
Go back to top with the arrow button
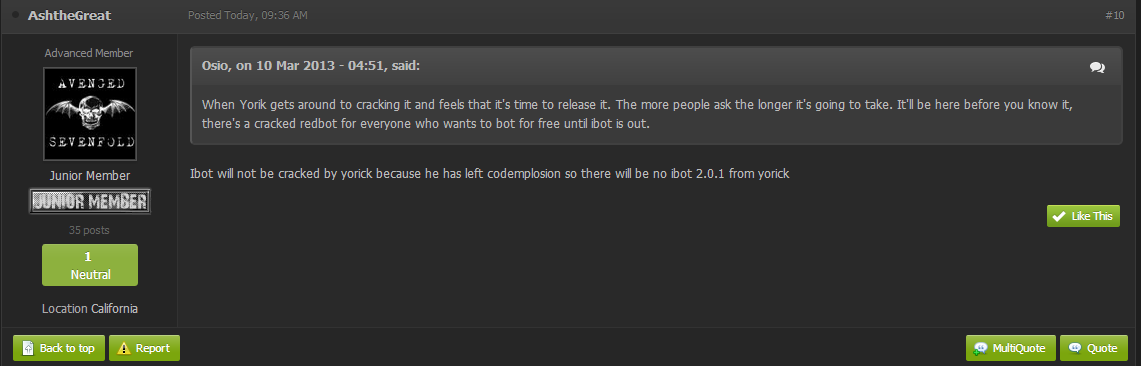(59, 348)
